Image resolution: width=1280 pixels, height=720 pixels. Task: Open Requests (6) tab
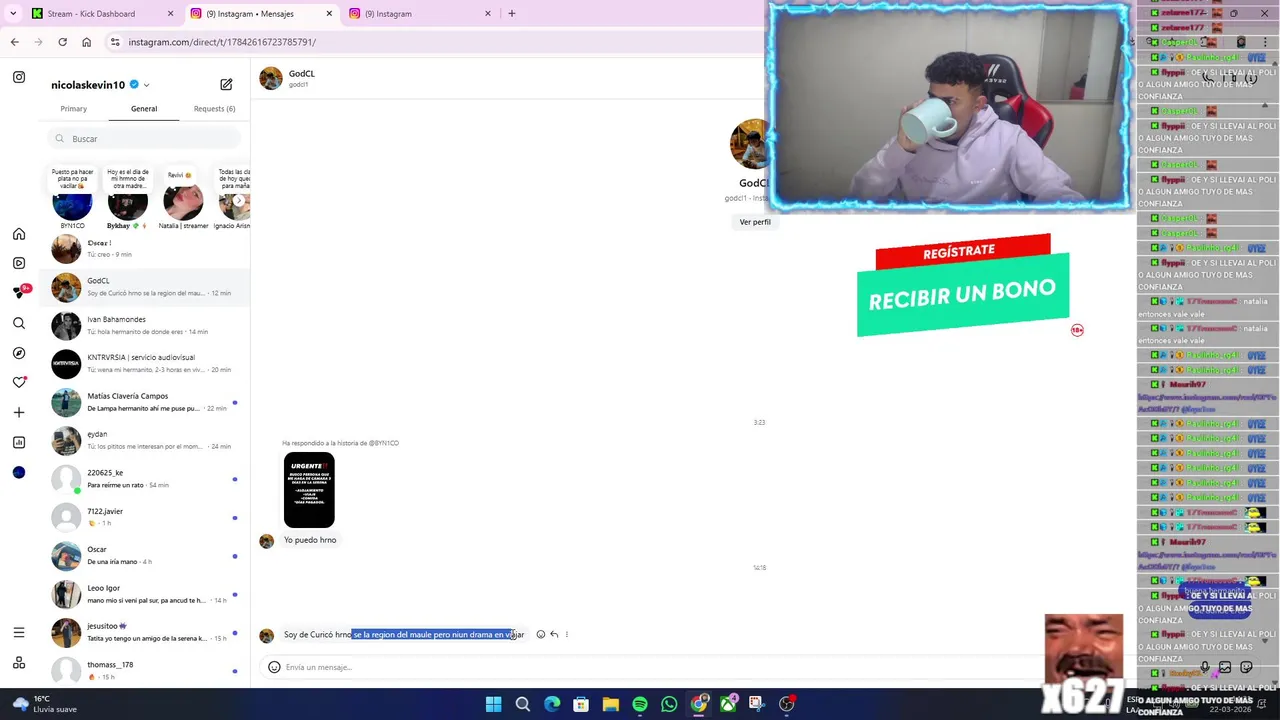click(x=214, y=108)
